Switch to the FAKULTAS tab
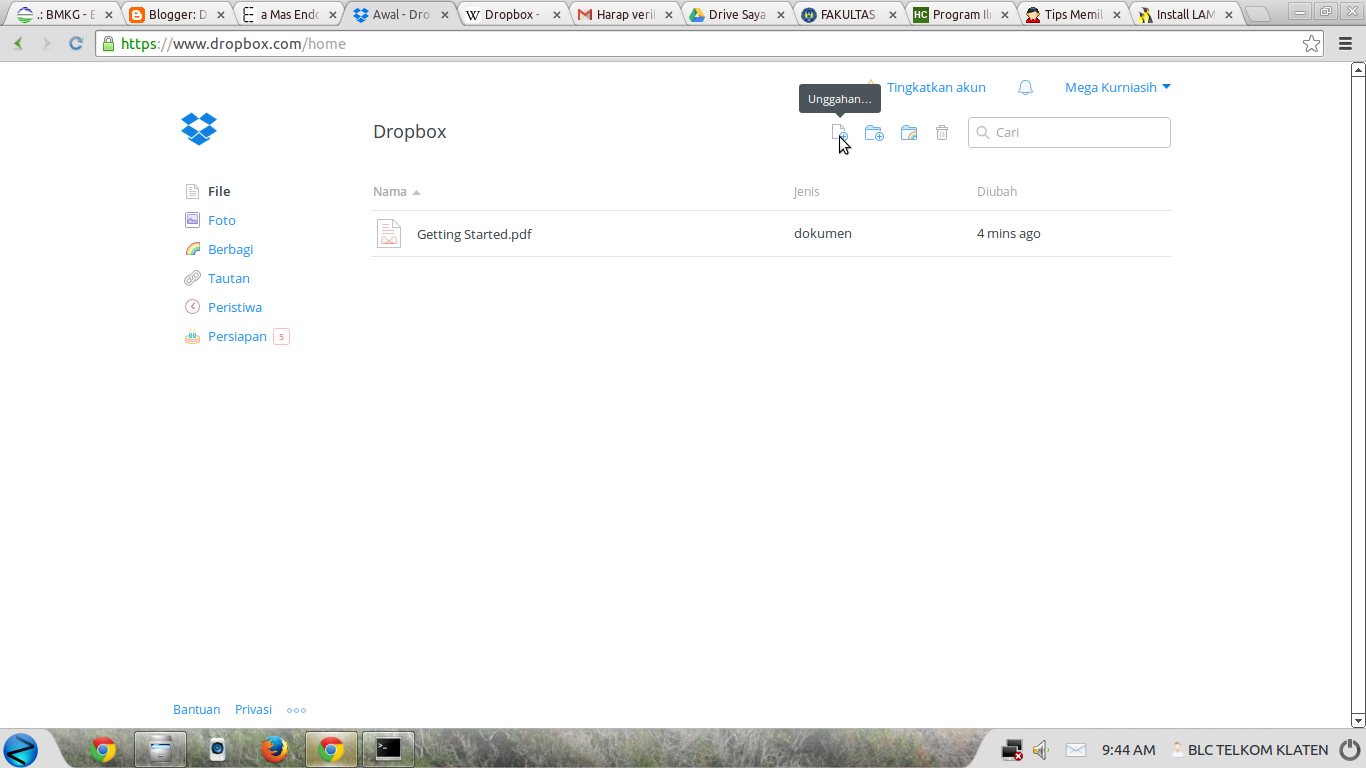 click(x=846, y=15)
